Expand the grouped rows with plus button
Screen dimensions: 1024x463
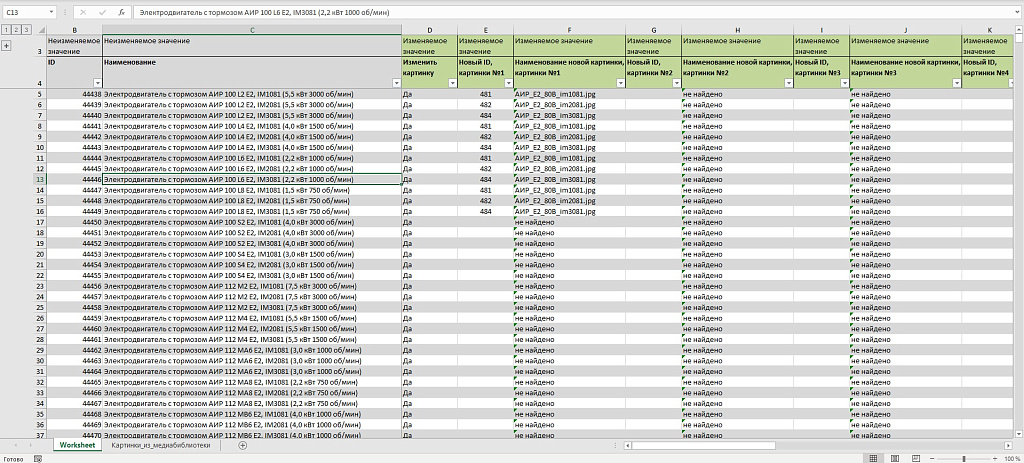[6, 46]
